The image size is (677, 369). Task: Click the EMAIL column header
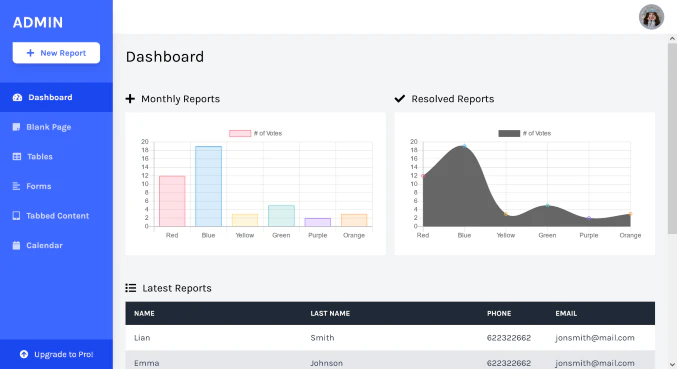pos(566,313)
